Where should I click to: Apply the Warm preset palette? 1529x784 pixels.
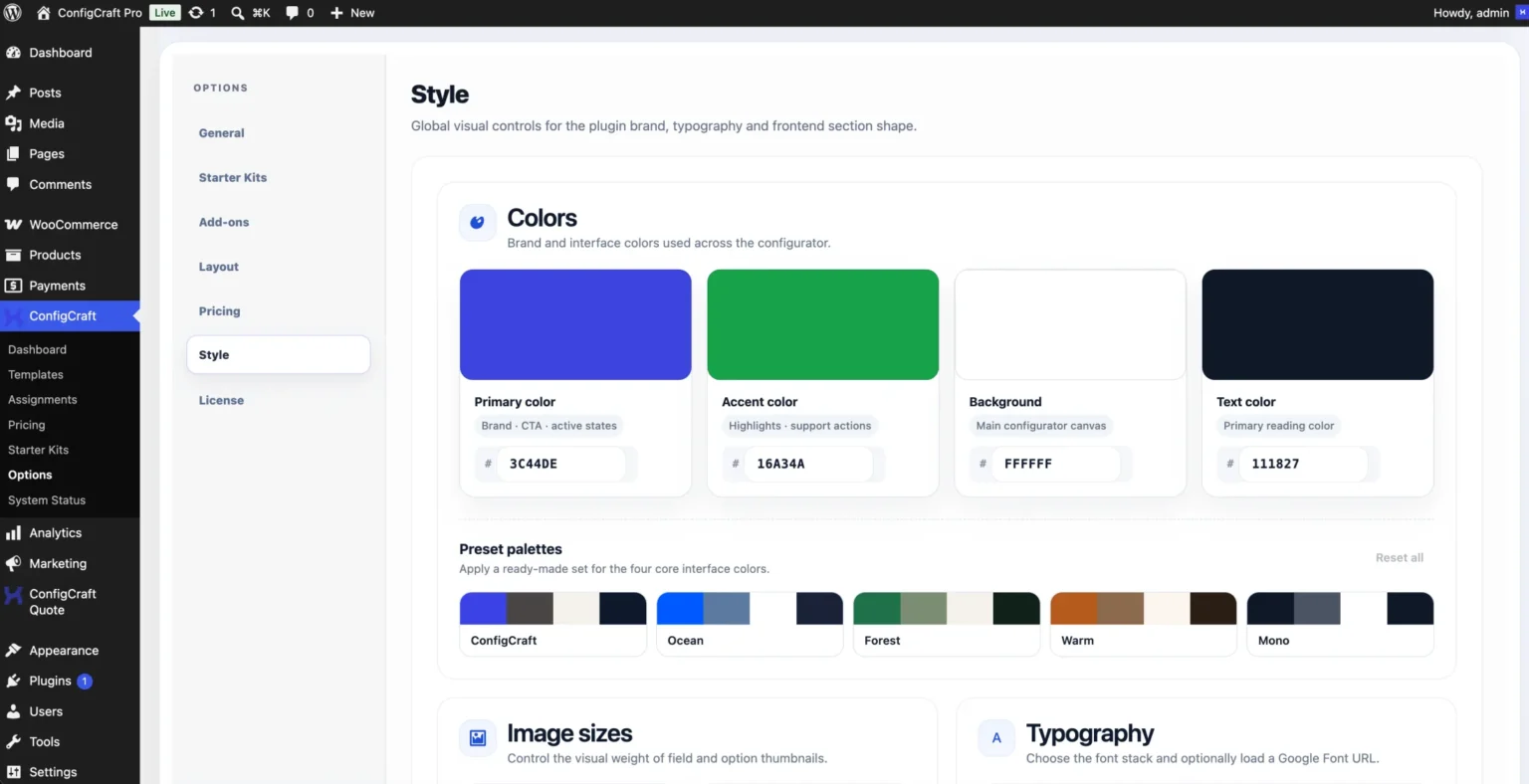tap(1144, 624)
